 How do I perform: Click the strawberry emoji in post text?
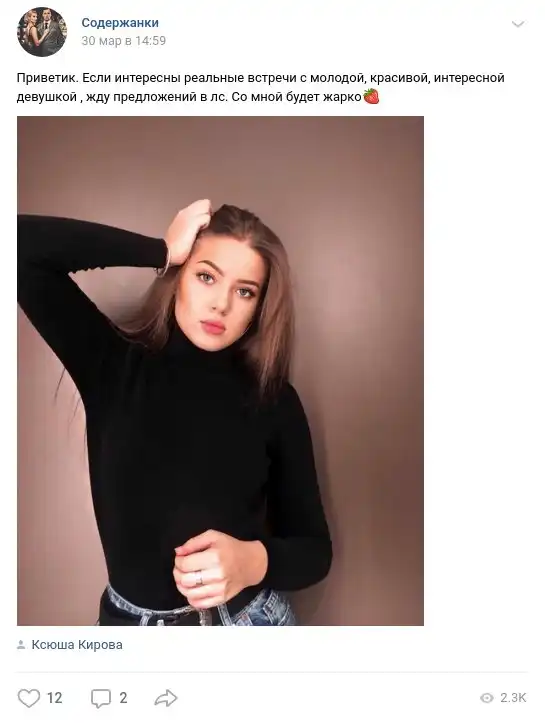[371, 97]
